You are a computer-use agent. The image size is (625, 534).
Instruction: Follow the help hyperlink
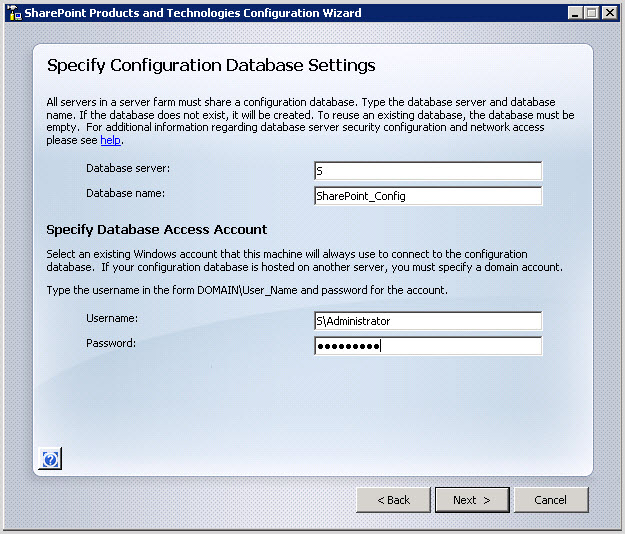pyautogui.click(x=110, y=140)
